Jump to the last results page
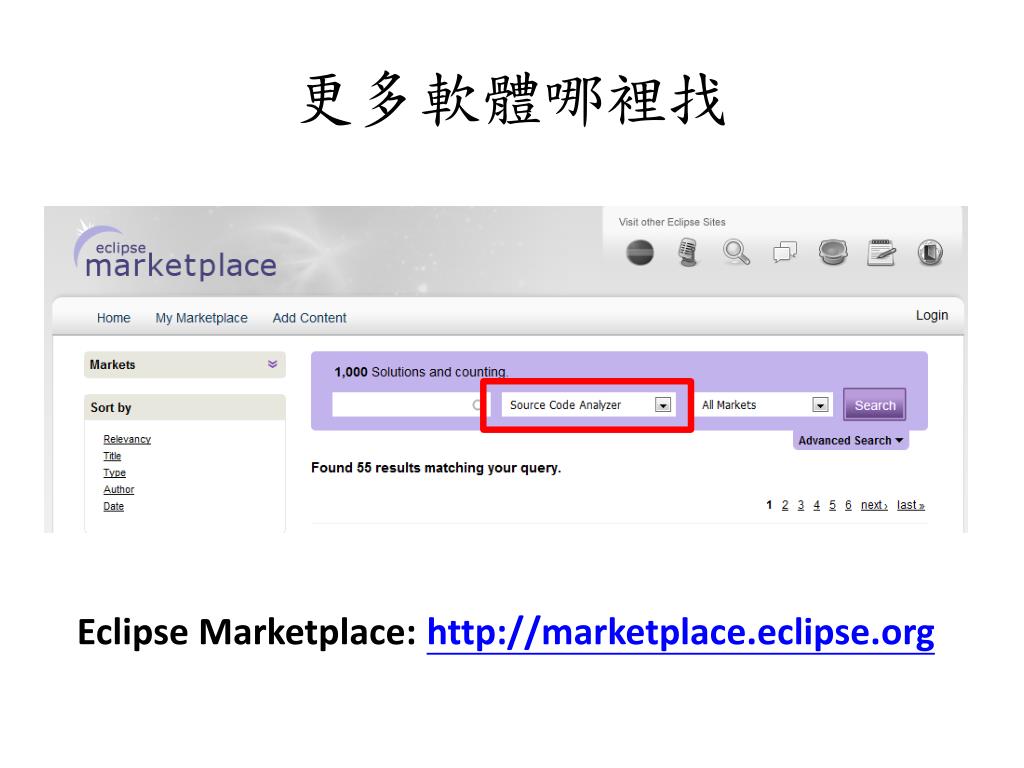Viewport: 1024px width, 768px height. click(x=910, y=505)
